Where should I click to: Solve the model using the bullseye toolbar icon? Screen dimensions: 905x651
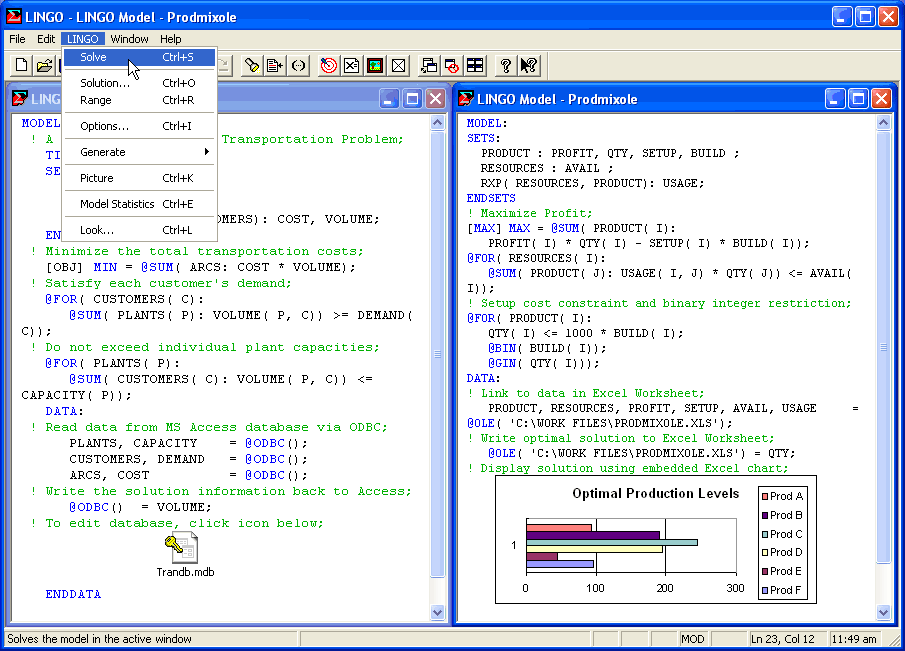(x=328, y=65)
